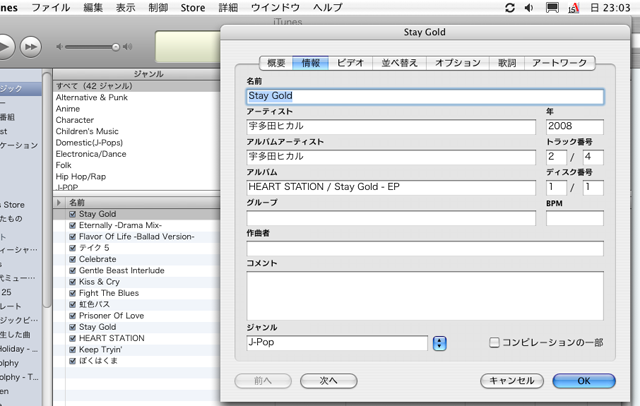Open the ジャンル dropdown arrows
The image size is (640, 406).
point(440,343)
